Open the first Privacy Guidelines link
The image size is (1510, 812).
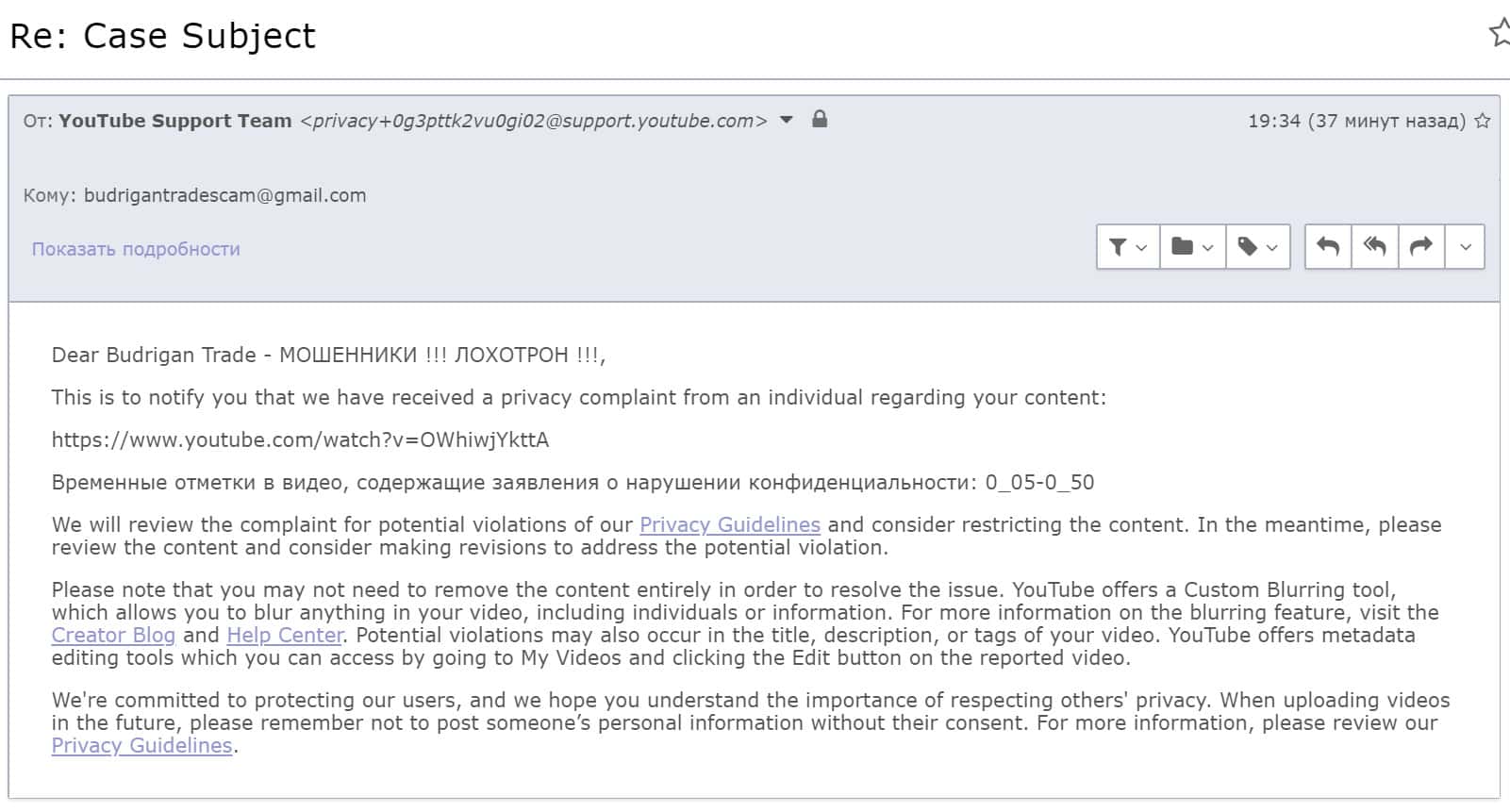[x=729, y=524]
